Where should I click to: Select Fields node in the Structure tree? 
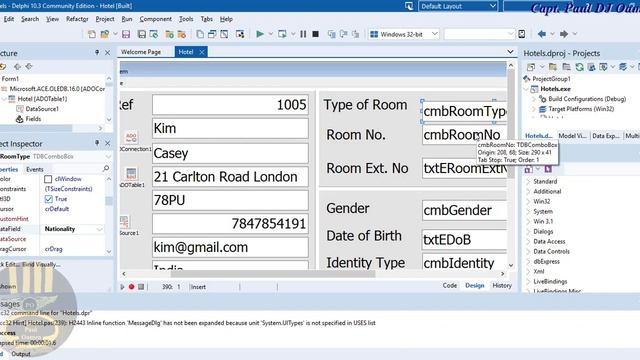33,119
